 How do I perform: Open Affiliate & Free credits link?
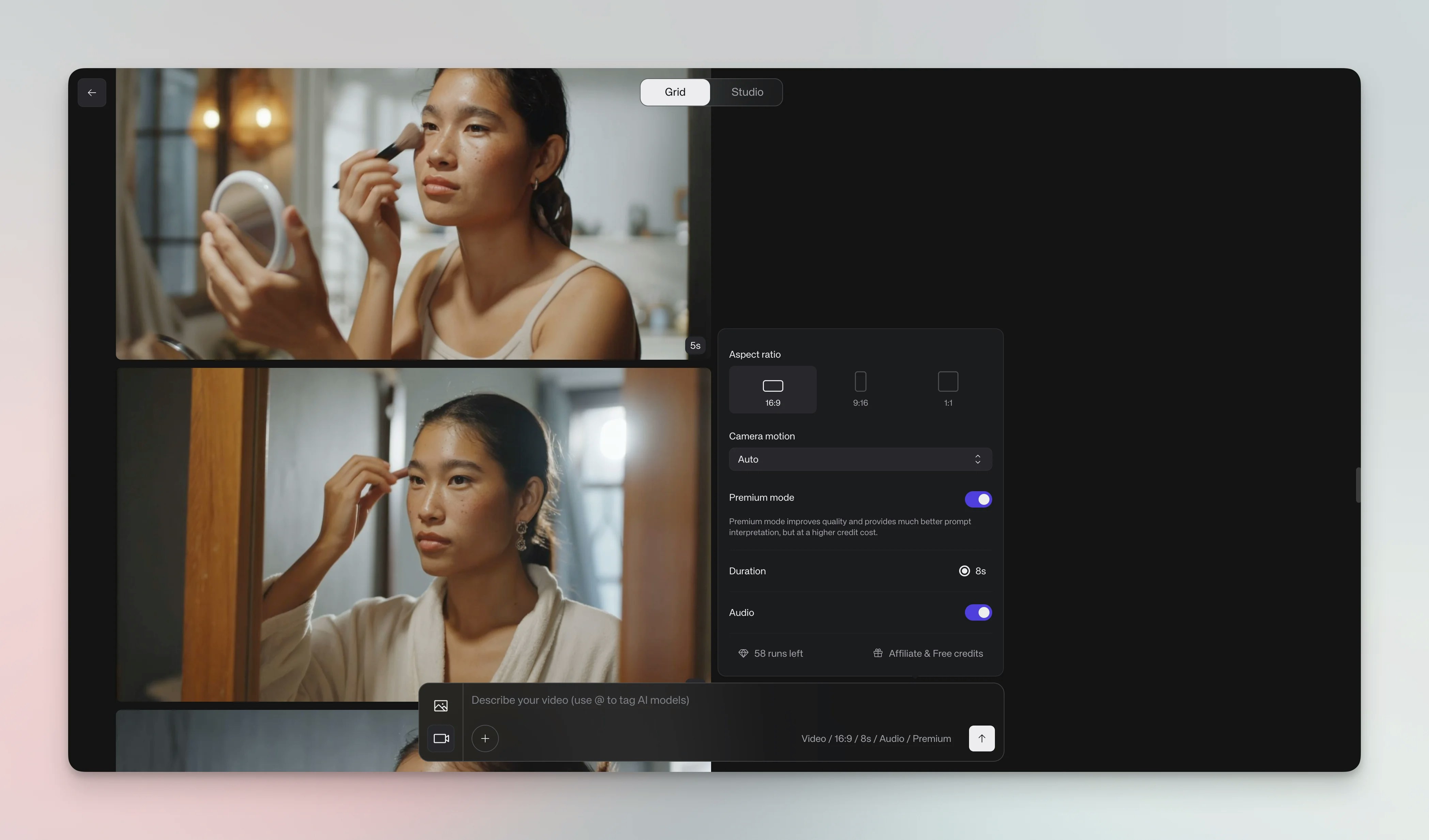(928, 654)
